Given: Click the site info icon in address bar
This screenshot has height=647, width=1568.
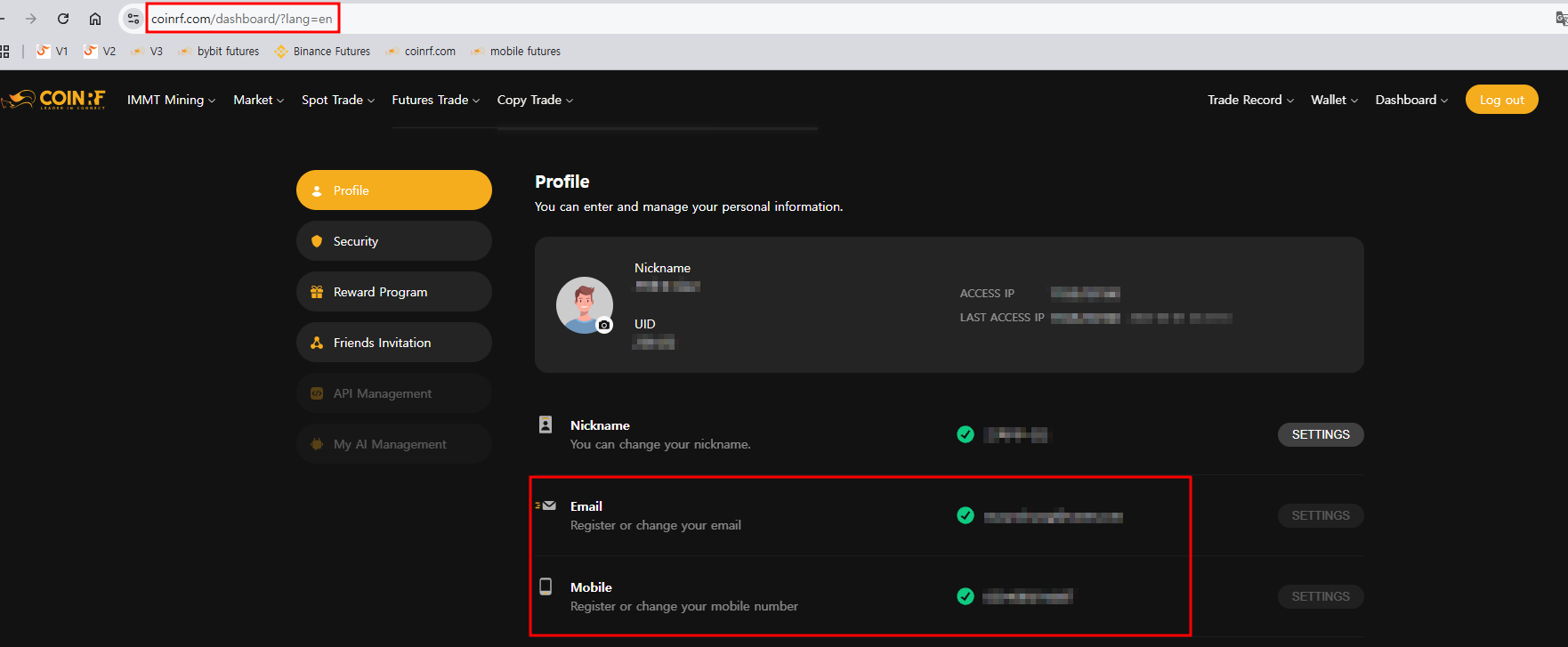Looking at the screenshot, I should click(133, 19).
